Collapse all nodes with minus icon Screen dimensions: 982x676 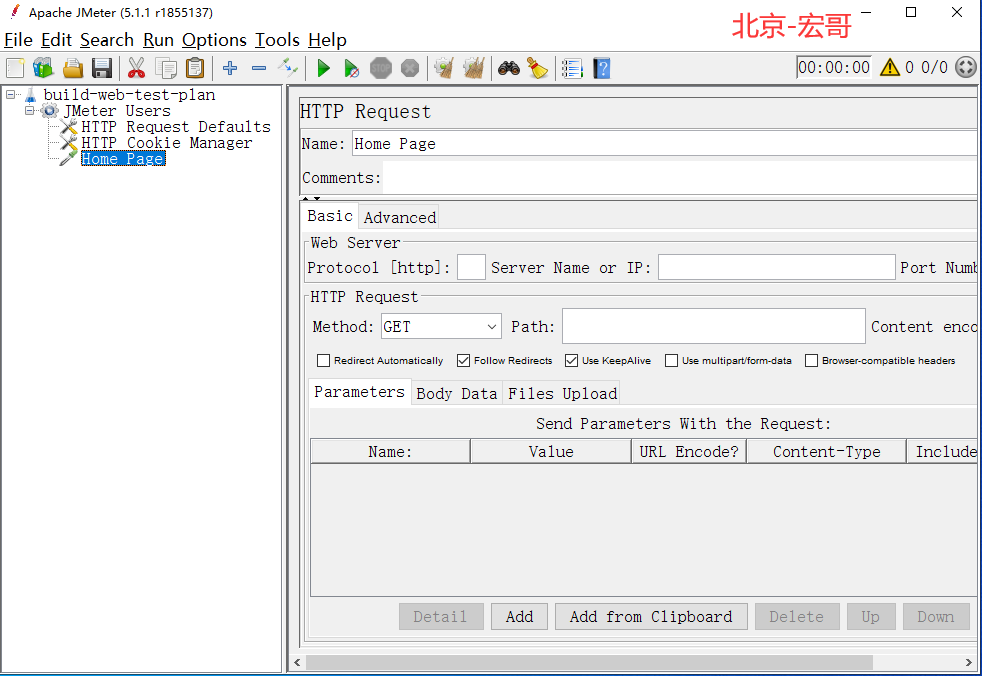[259, 68]
